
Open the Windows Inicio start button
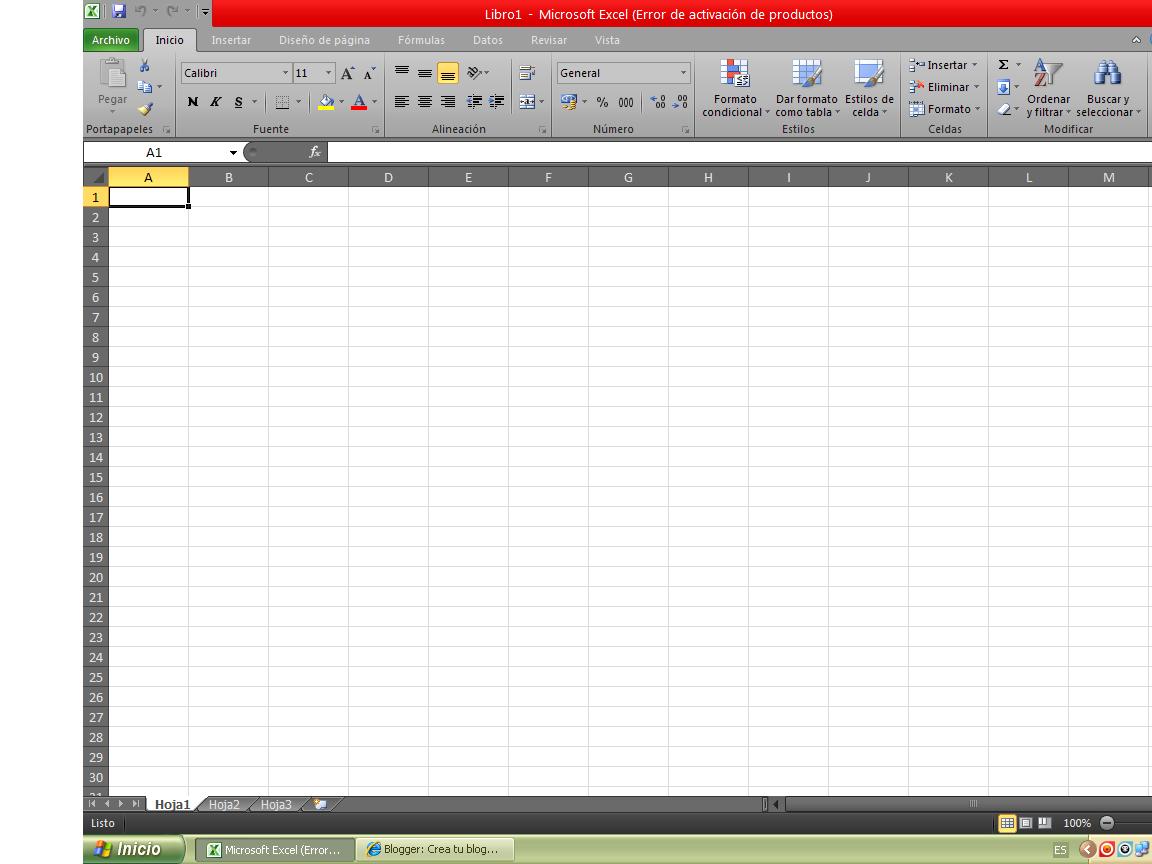coord(133,849)
